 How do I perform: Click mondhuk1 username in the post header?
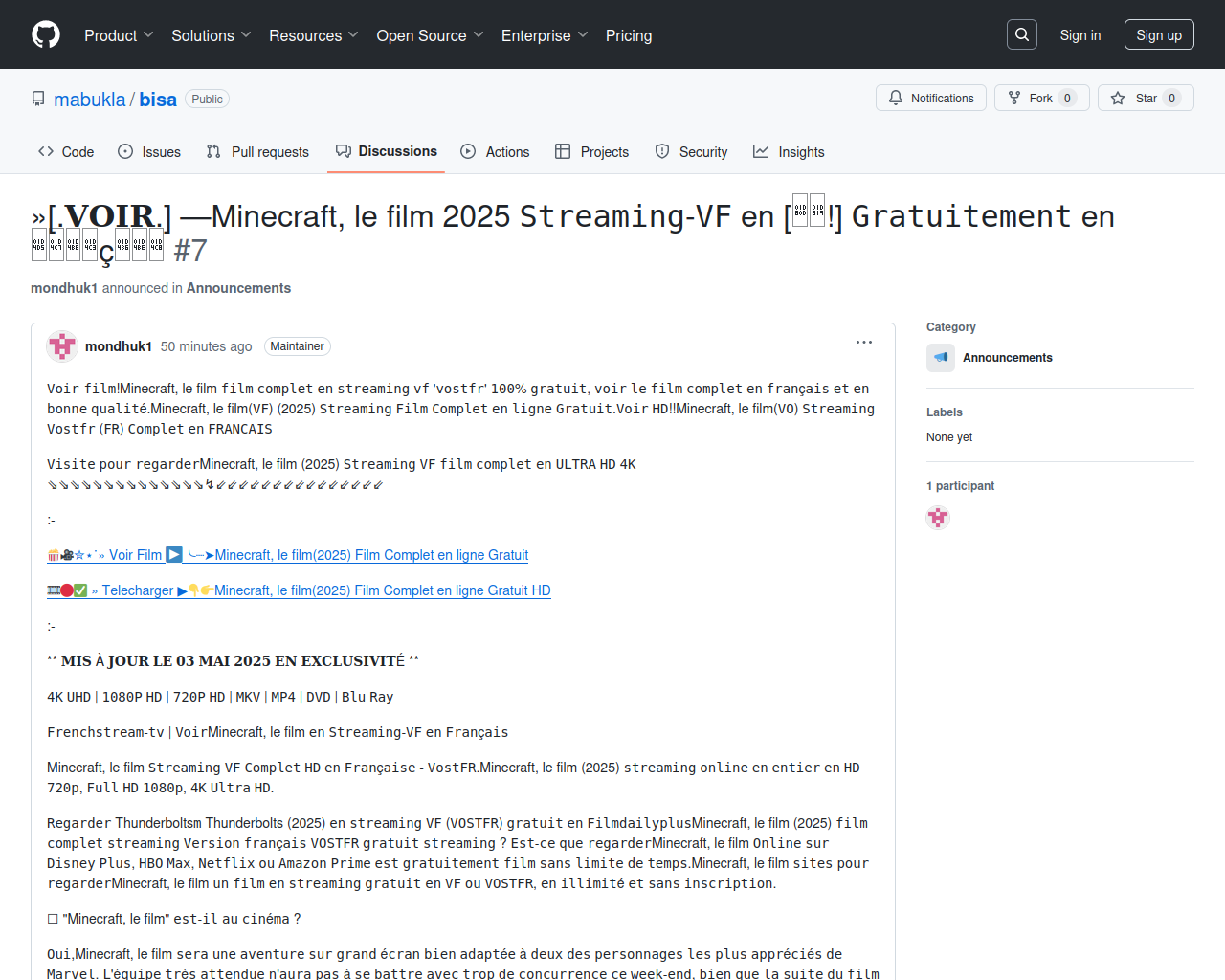119,346
